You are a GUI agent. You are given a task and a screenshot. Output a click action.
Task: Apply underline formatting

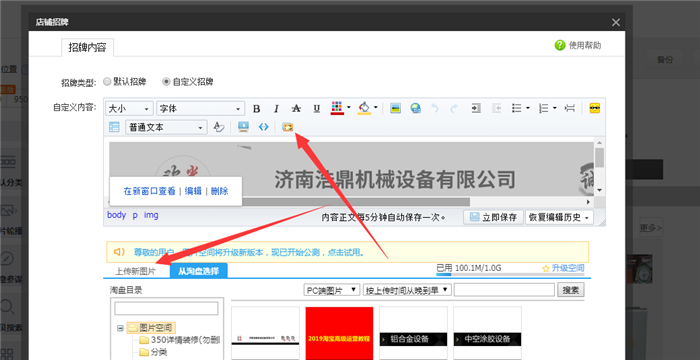317,109
